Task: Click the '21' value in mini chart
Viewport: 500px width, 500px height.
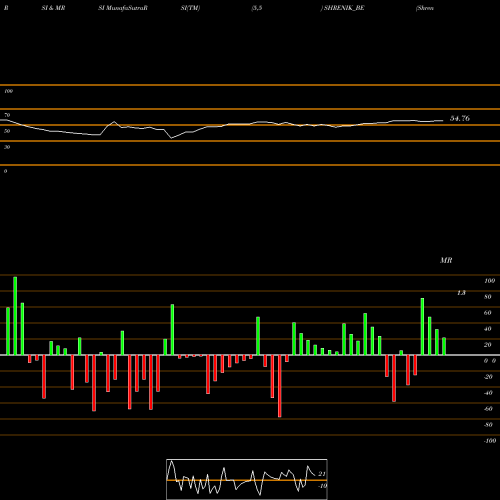Action: (x=322, y=474)
